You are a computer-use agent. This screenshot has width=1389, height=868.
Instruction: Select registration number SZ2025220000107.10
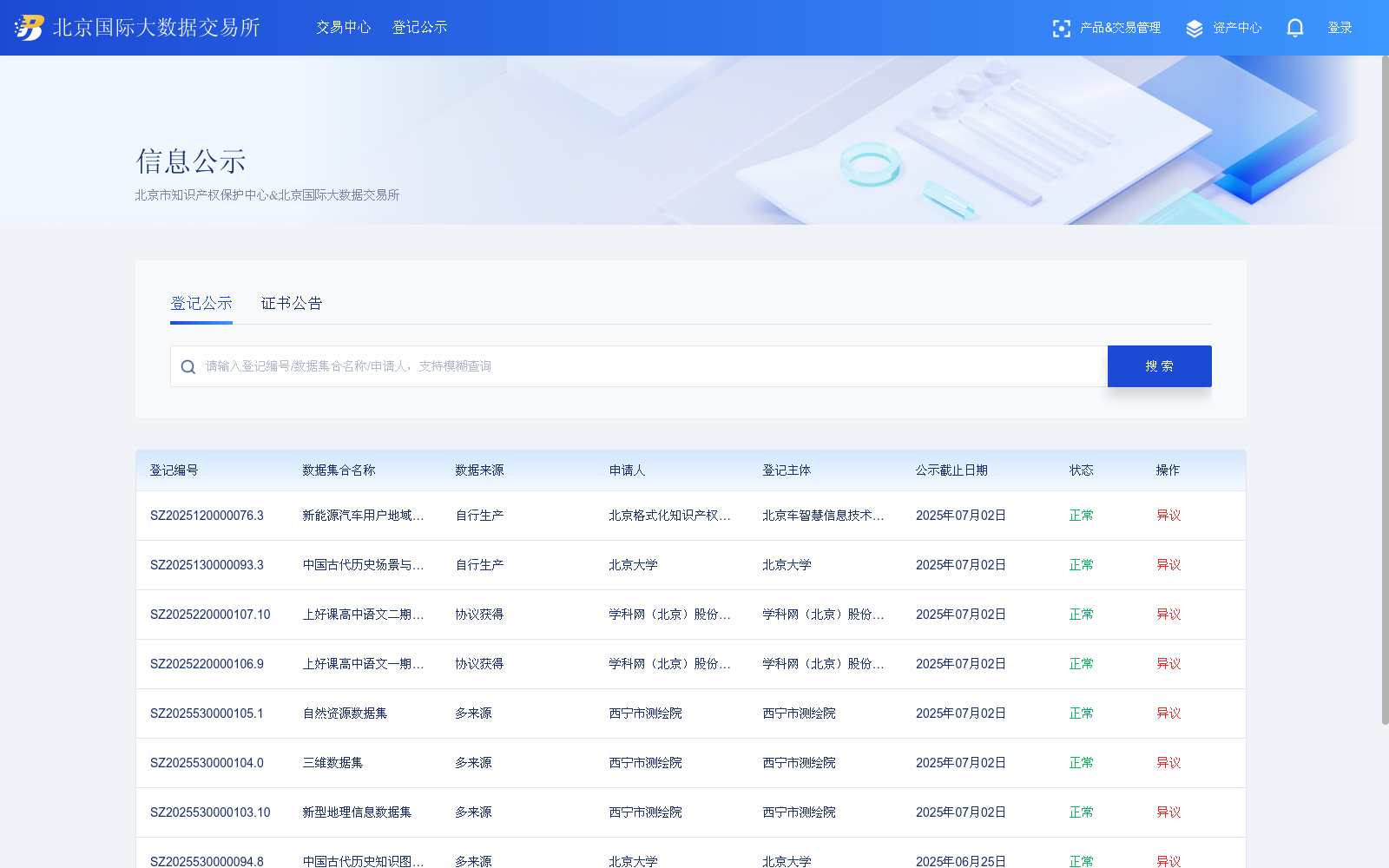(x=210, y=615)
